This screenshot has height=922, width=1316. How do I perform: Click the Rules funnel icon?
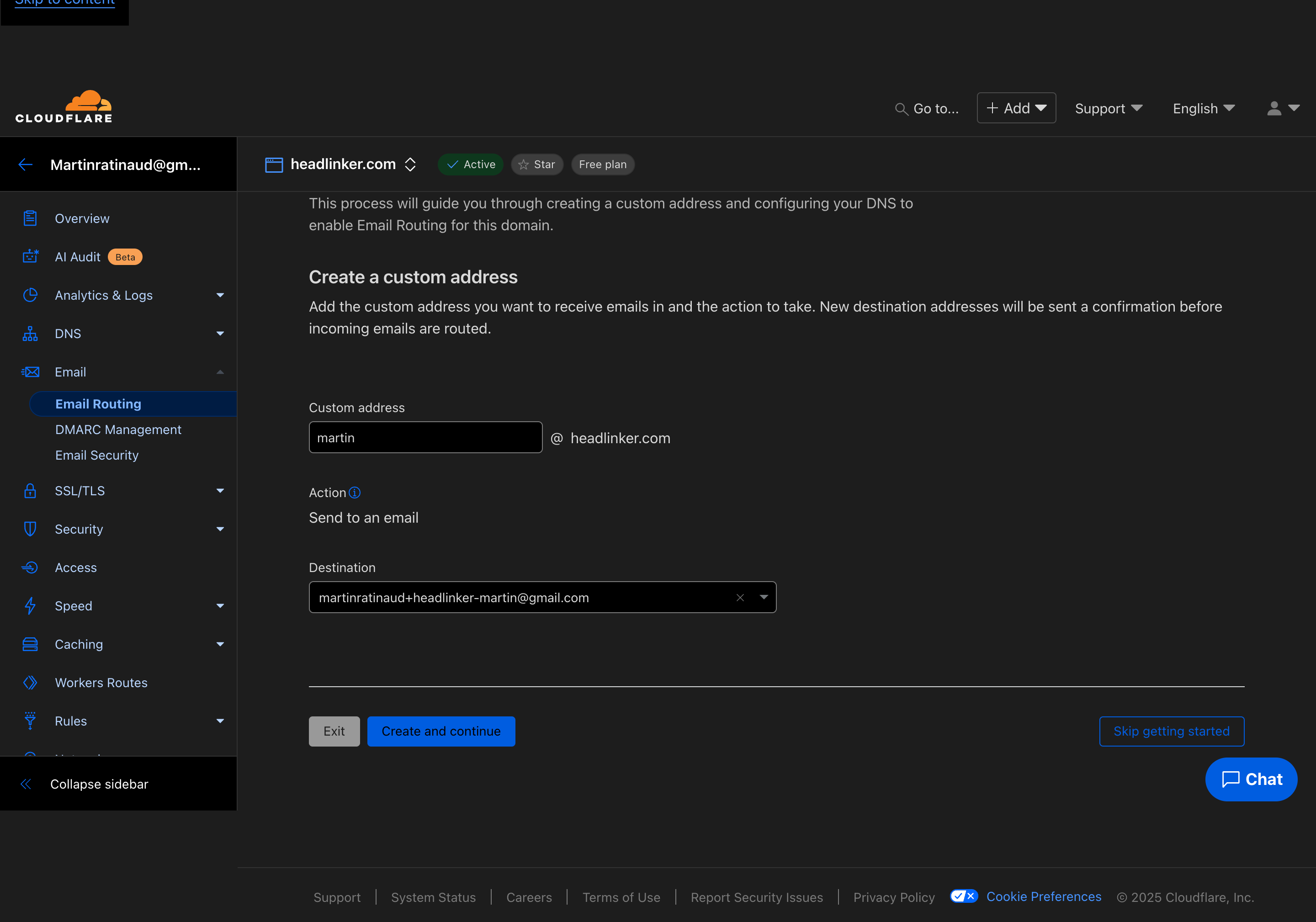(30, 721)
